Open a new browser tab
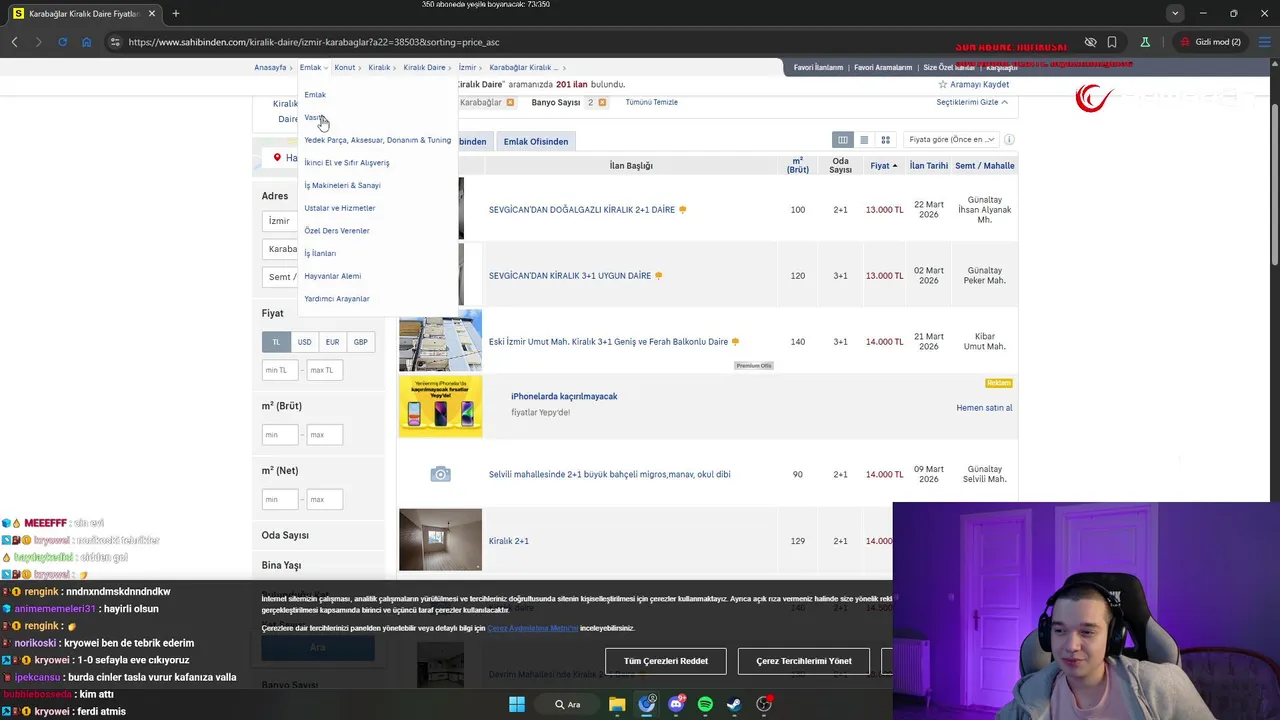 [x=176, y=14]
